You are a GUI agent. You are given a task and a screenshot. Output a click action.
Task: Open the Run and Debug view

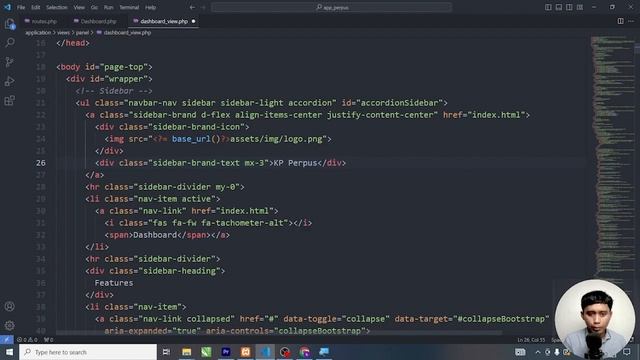tap(10, 81)
